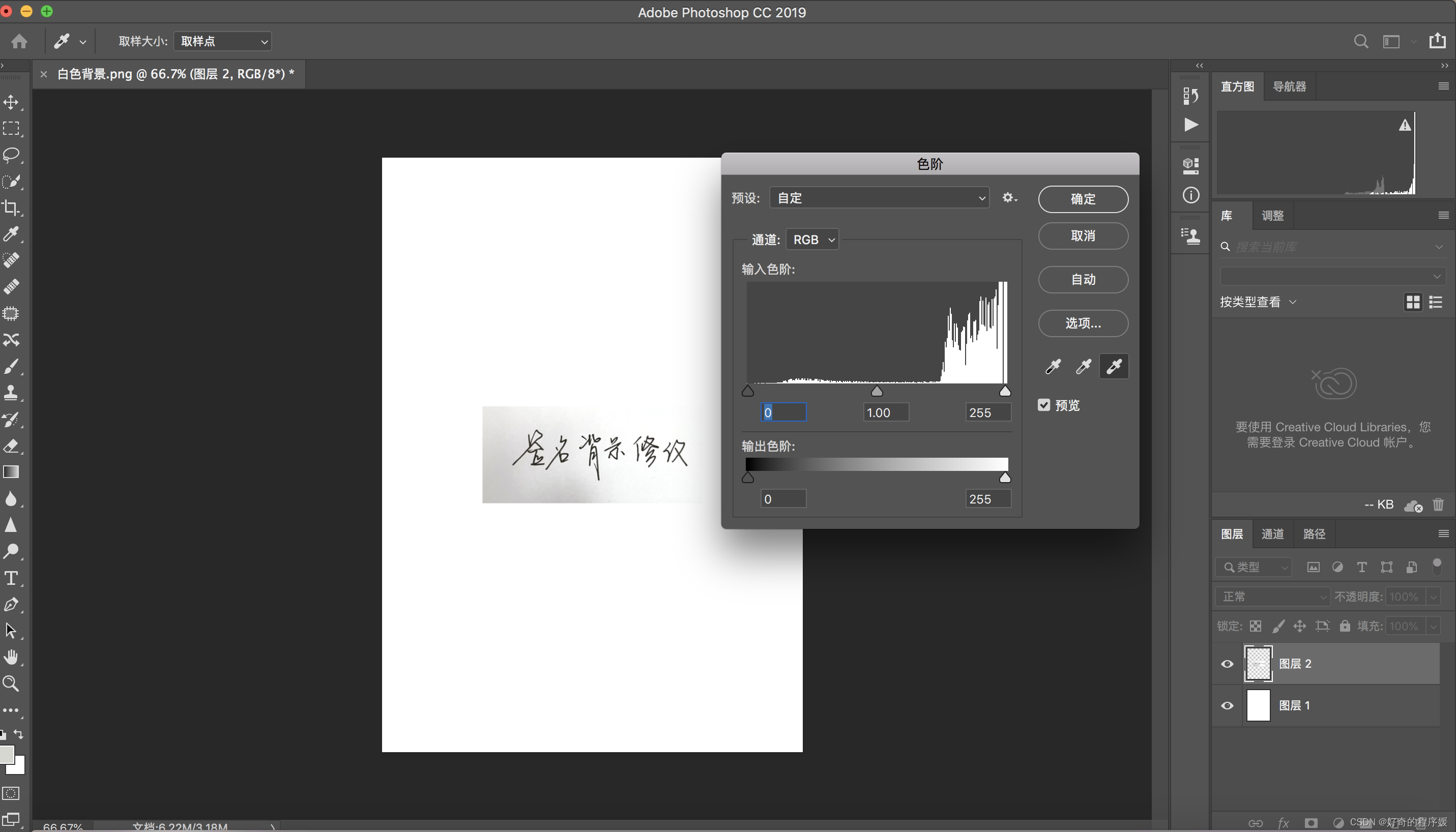Select the Zoom tool in the toolbar
Viewport: 1456px width, 832px height.
pos(11,684)
